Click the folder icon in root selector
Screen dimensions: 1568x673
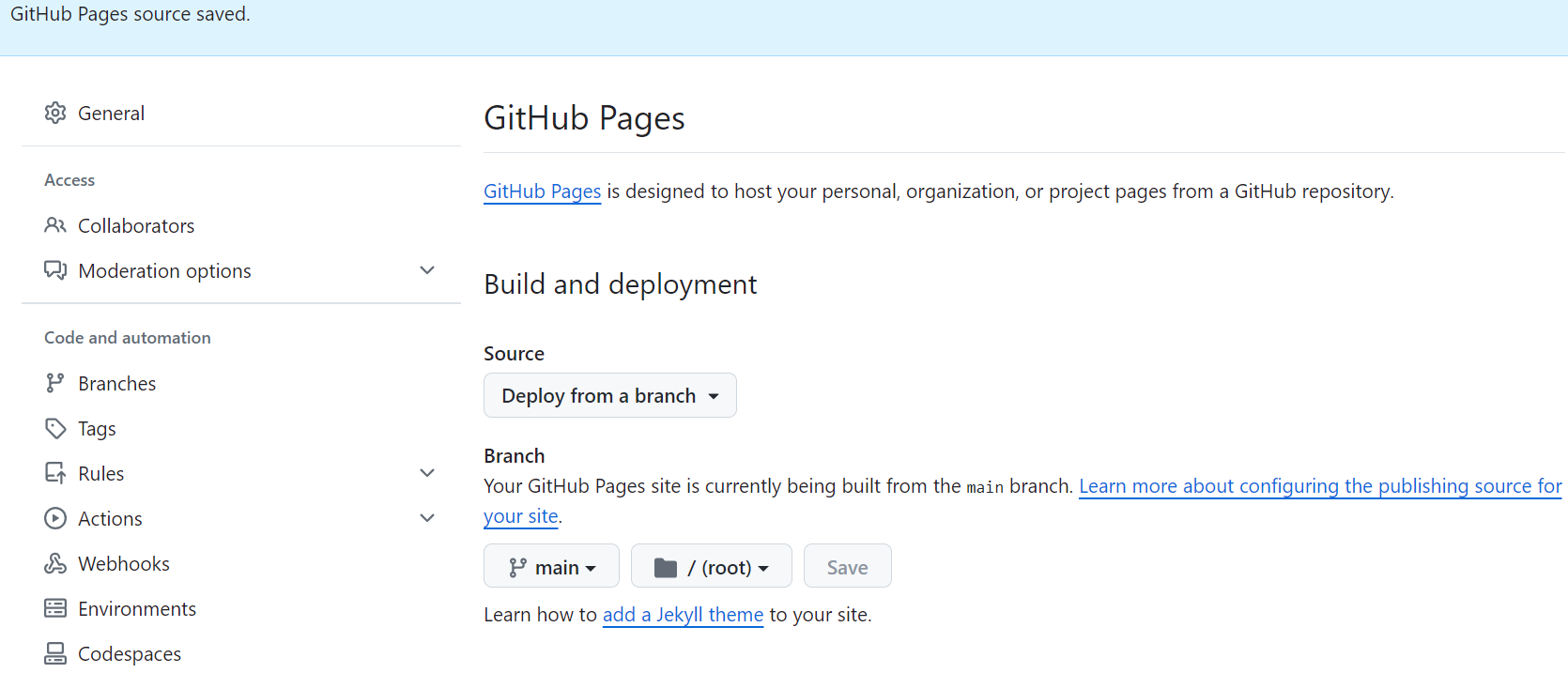[666, 567]
